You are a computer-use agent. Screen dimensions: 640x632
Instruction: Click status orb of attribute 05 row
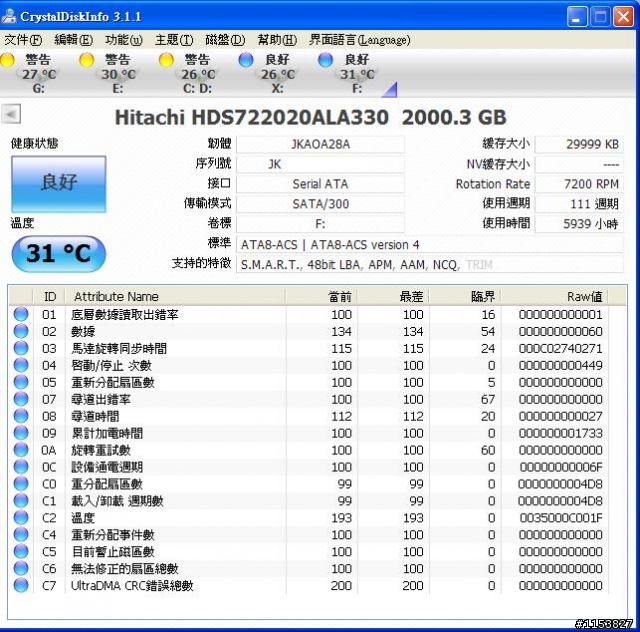coord(21,382)
